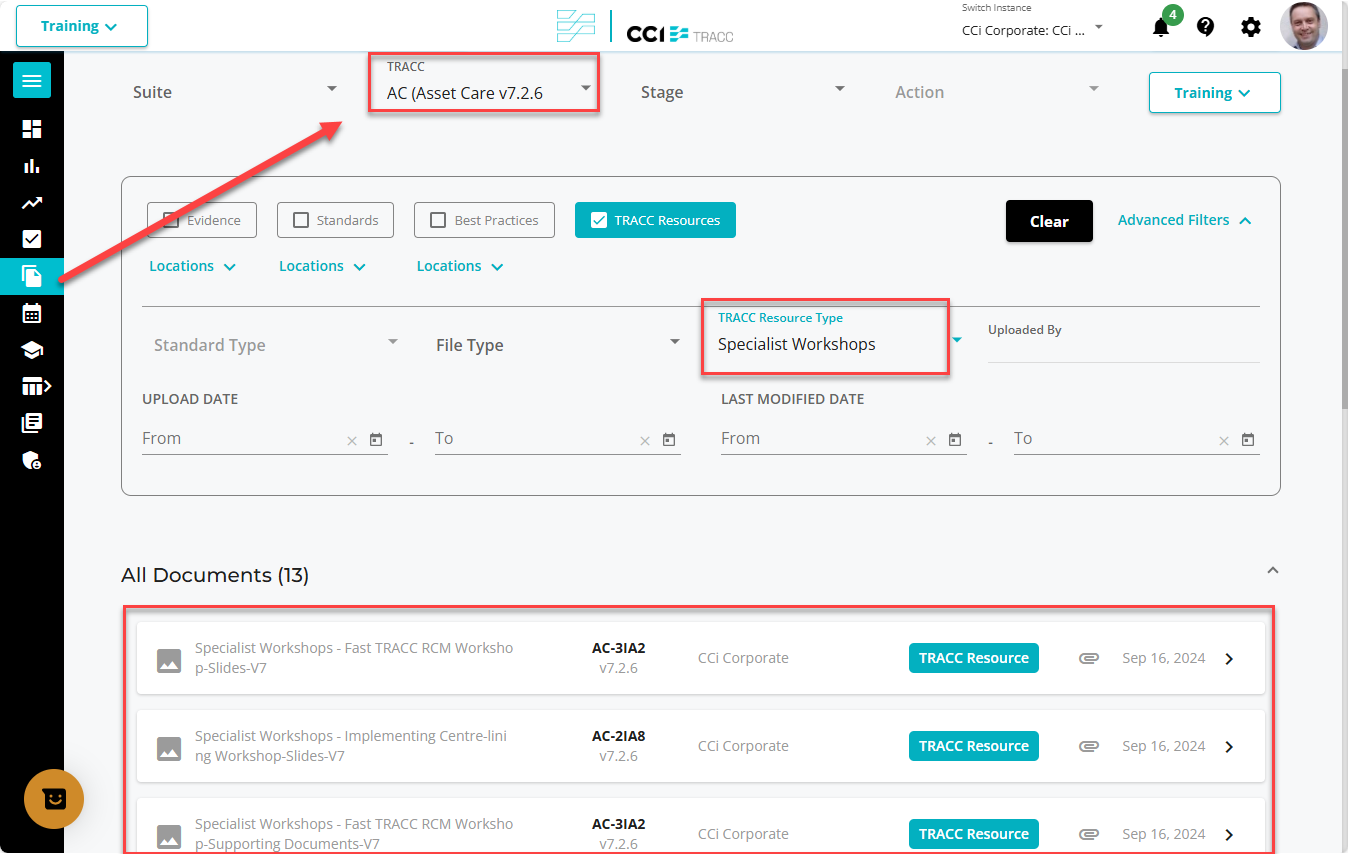Open the settings gear icon

[x=1250, y=27]
